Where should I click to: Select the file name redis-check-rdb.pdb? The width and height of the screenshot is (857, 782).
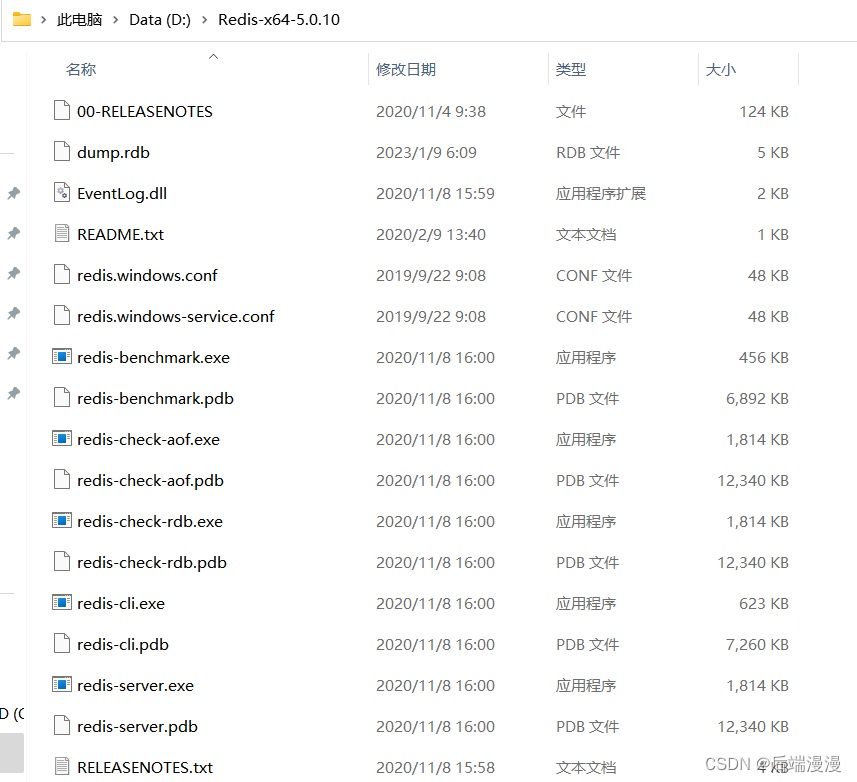click(x=152, y=562)
